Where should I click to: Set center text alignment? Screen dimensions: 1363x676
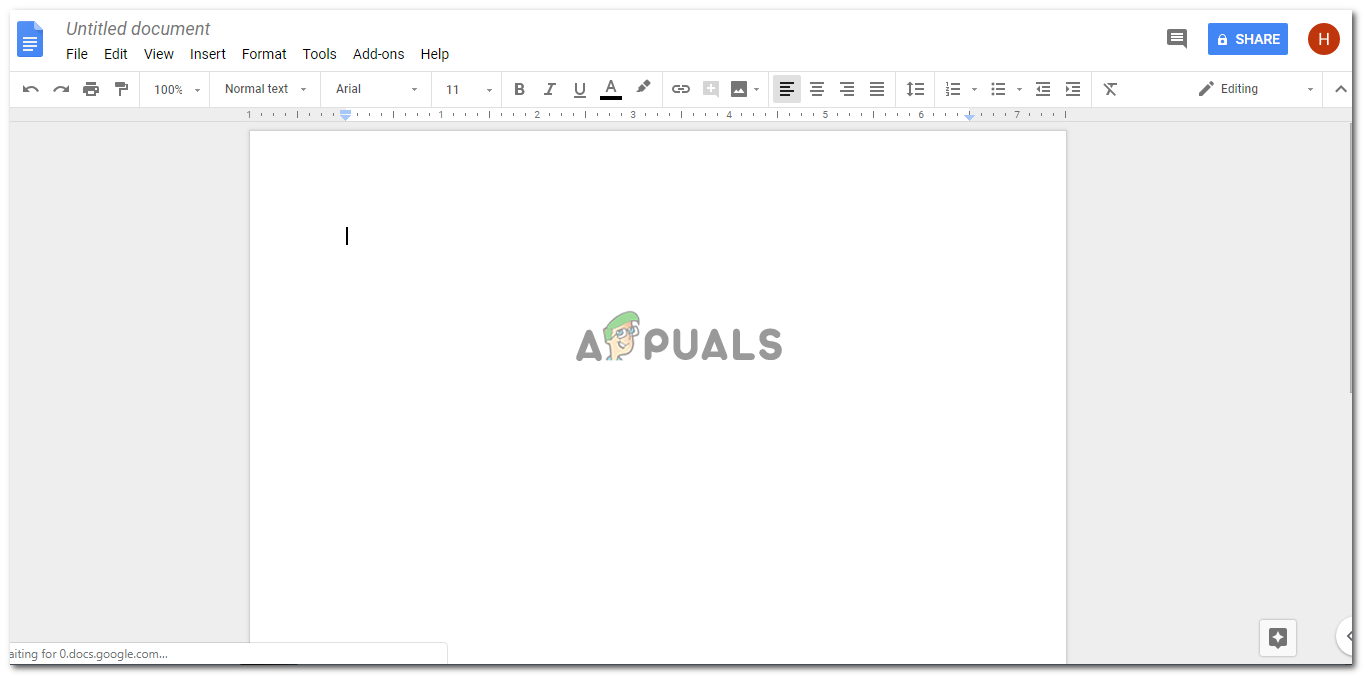click(x=817, y=89)
